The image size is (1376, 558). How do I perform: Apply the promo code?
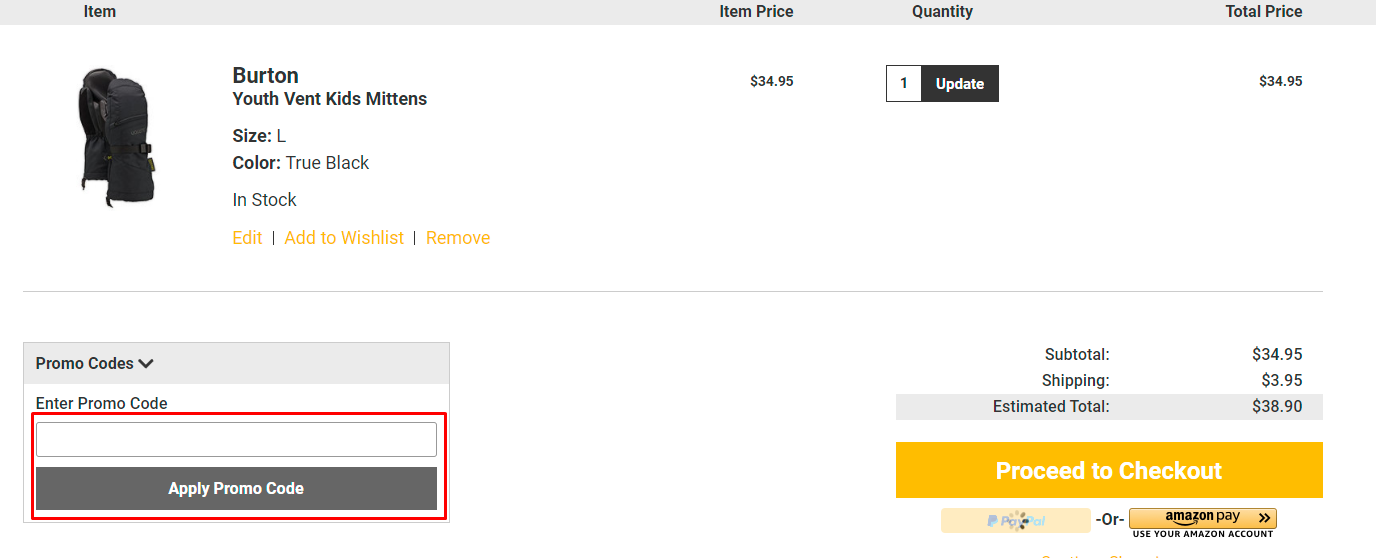(236, 489)
